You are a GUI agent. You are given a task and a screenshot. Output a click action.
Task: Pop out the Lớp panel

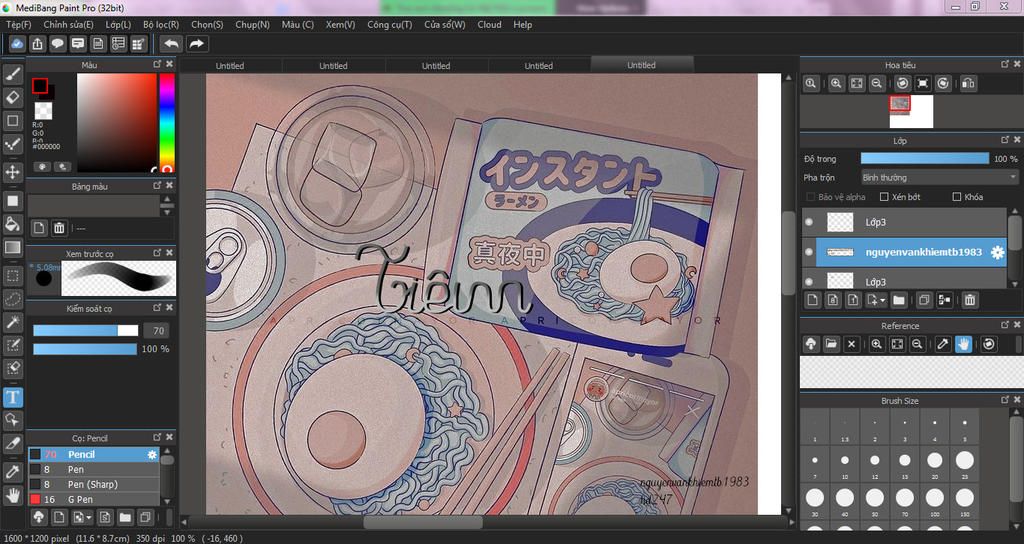click(x=1005, y=140)
